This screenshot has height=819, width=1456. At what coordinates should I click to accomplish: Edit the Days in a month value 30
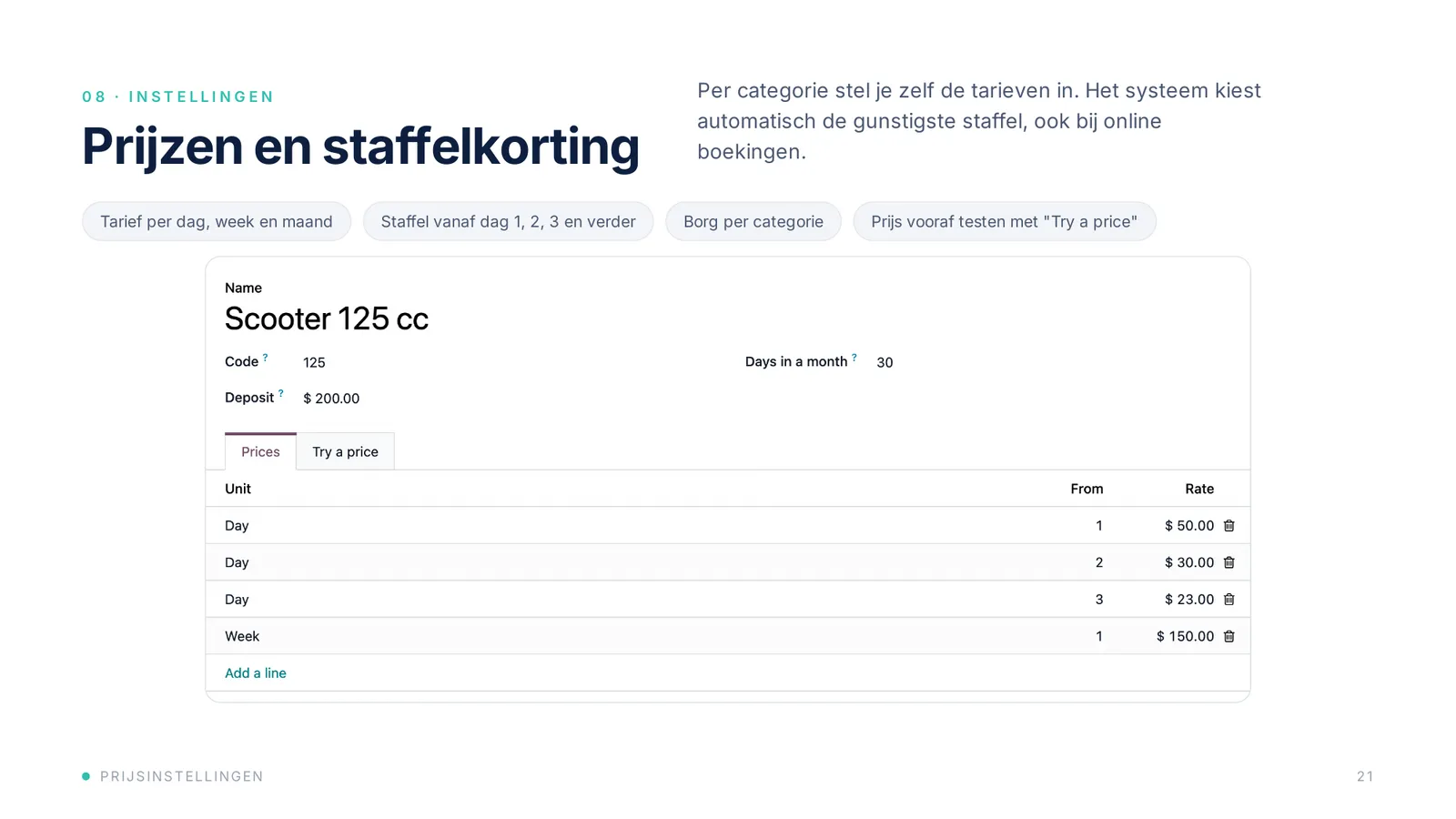tap(885, 362)
